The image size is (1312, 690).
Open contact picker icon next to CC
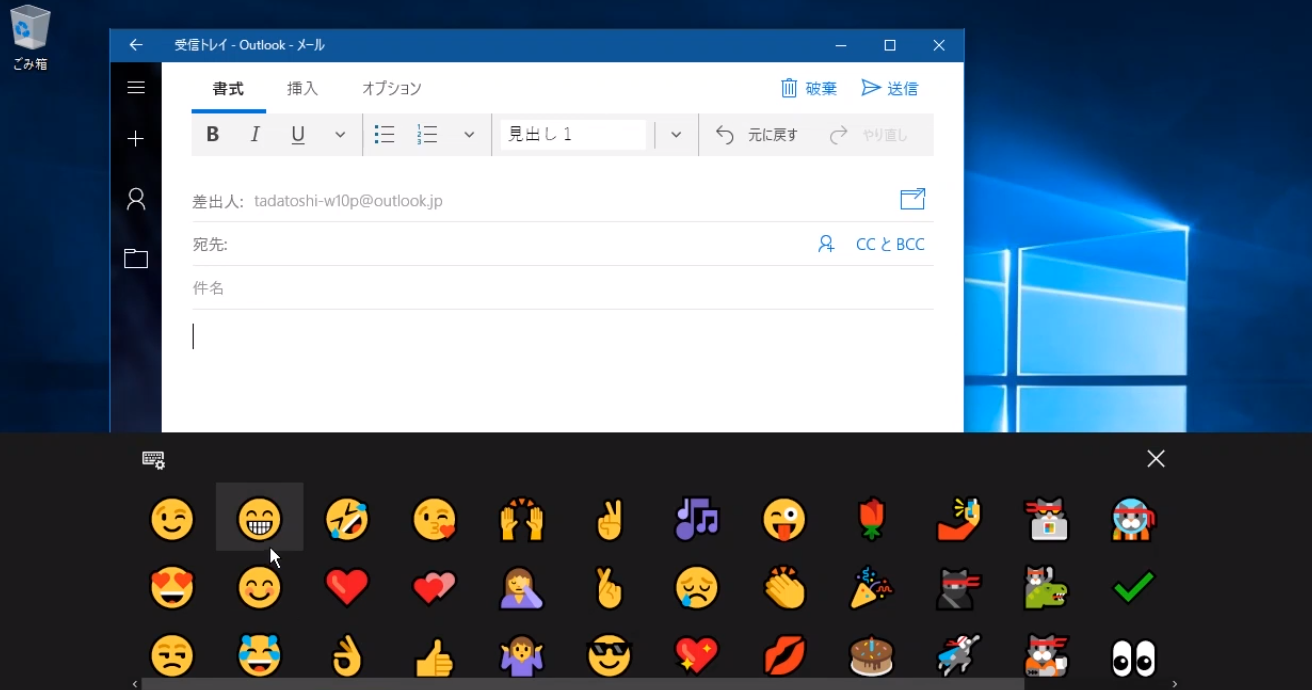point(826,244)
